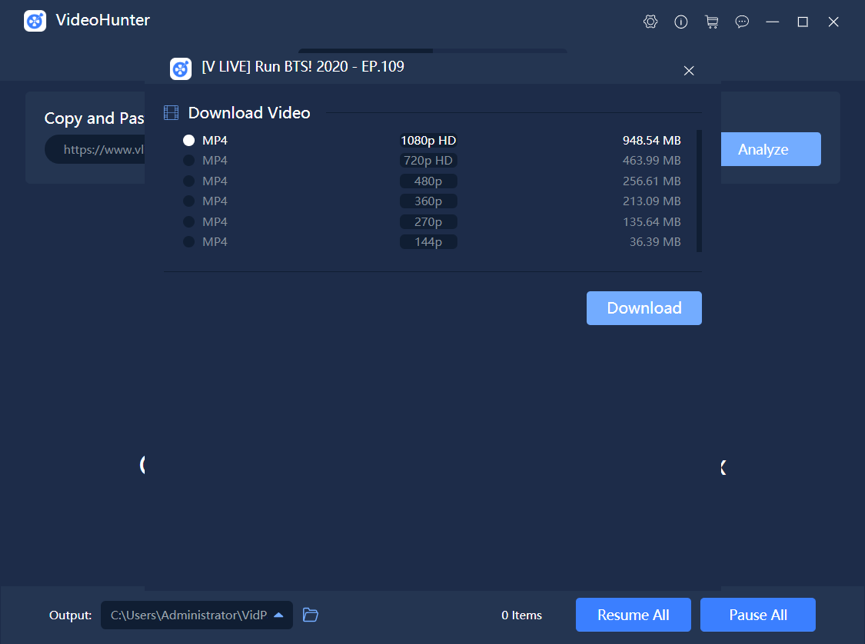Close the VideoHunter window
The height and width of the screenshot is (644, 865).
[x=833, y=22]
